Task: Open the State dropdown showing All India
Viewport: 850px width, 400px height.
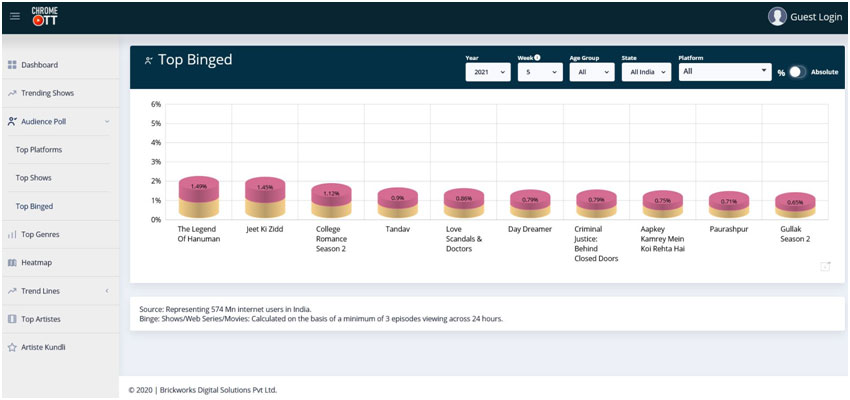Action: [x=645, y=72]
